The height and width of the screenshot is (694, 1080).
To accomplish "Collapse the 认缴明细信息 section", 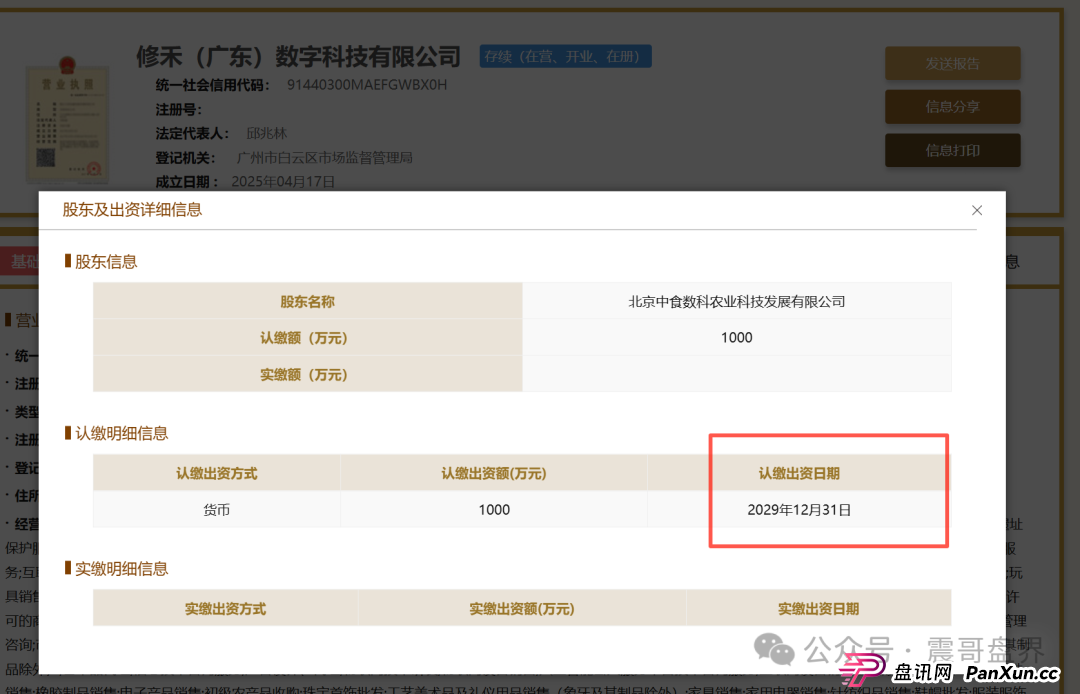I will [121, 434].
